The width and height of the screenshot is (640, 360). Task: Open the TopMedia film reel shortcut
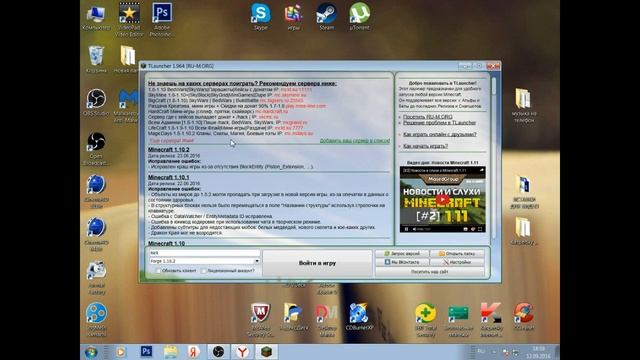click(96, 320)
